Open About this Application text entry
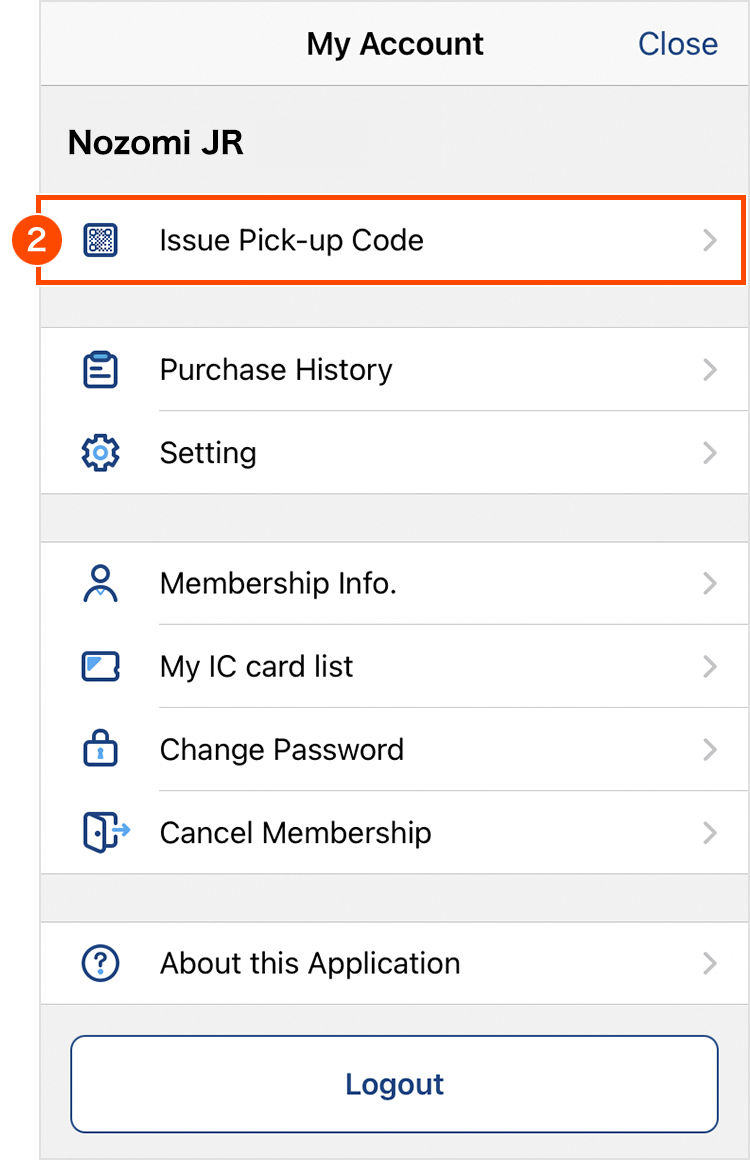The image size is (750, 1160). [310, 963]
